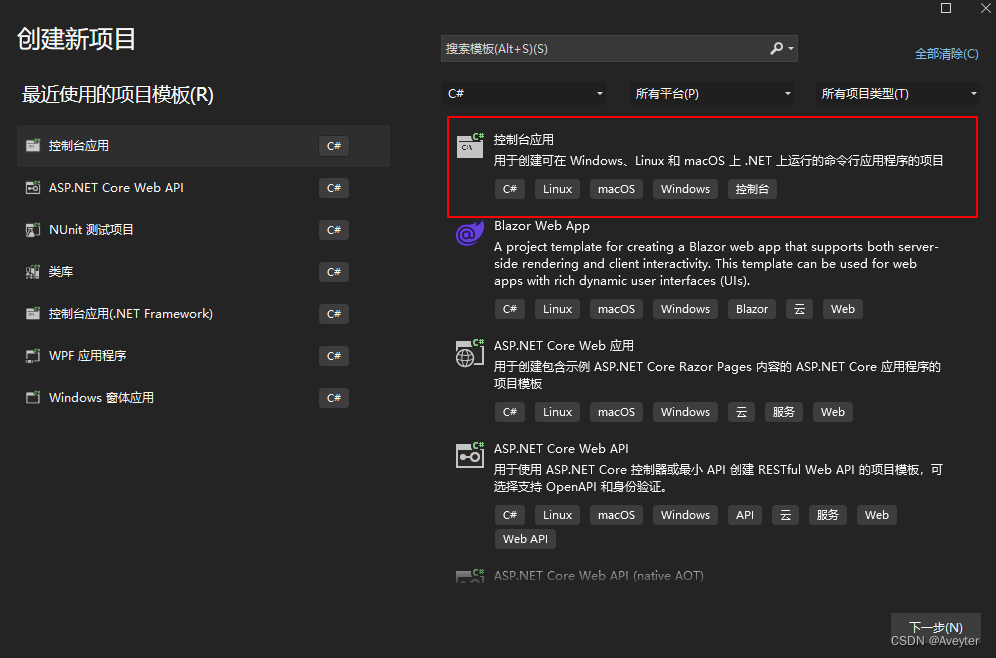Select recent template 类库
This screenshot has height=658, width=996.
[x=203, y=271]
